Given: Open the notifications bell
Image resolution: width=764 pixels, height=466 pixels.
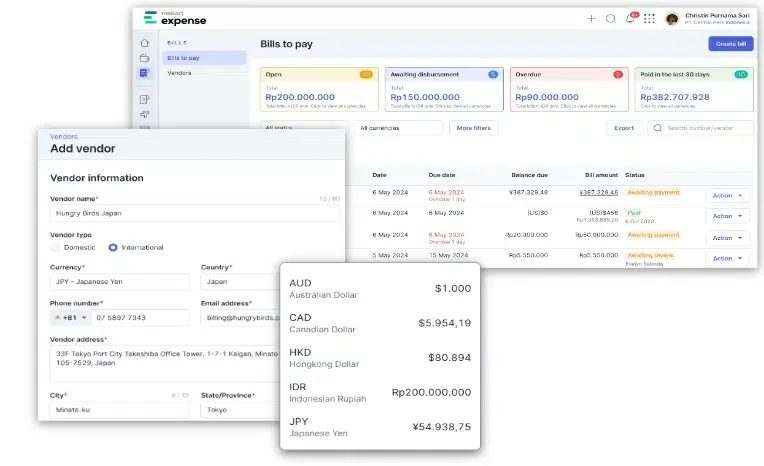Looking at the screenshot, I should tap(630, 19).
